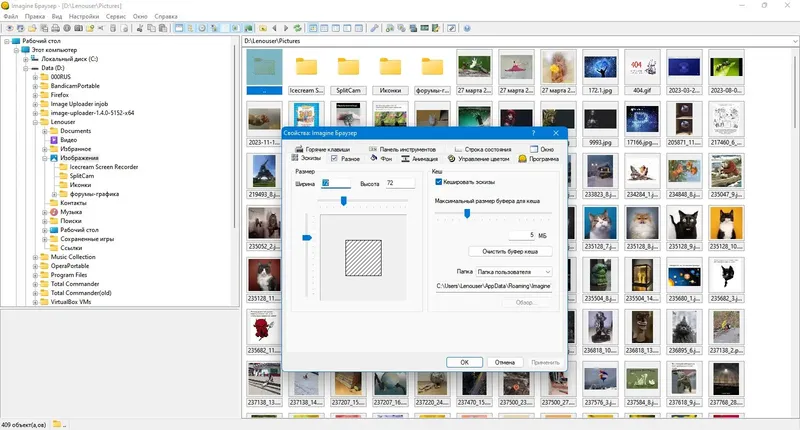Click the Высота field showing 72
Viewport: 800px width, 430px height.
point(400,183)
